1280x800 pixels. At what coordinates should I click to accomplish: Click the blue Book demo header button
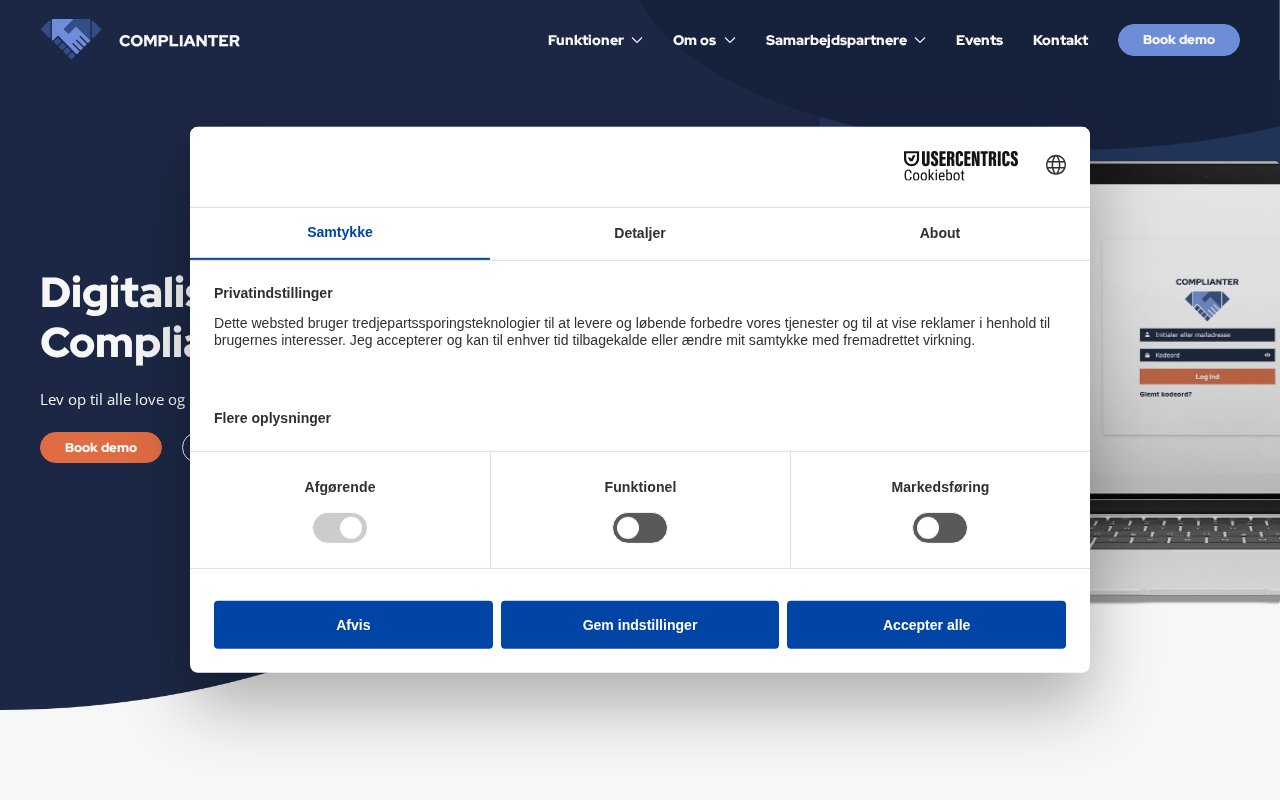point(1179,40)
